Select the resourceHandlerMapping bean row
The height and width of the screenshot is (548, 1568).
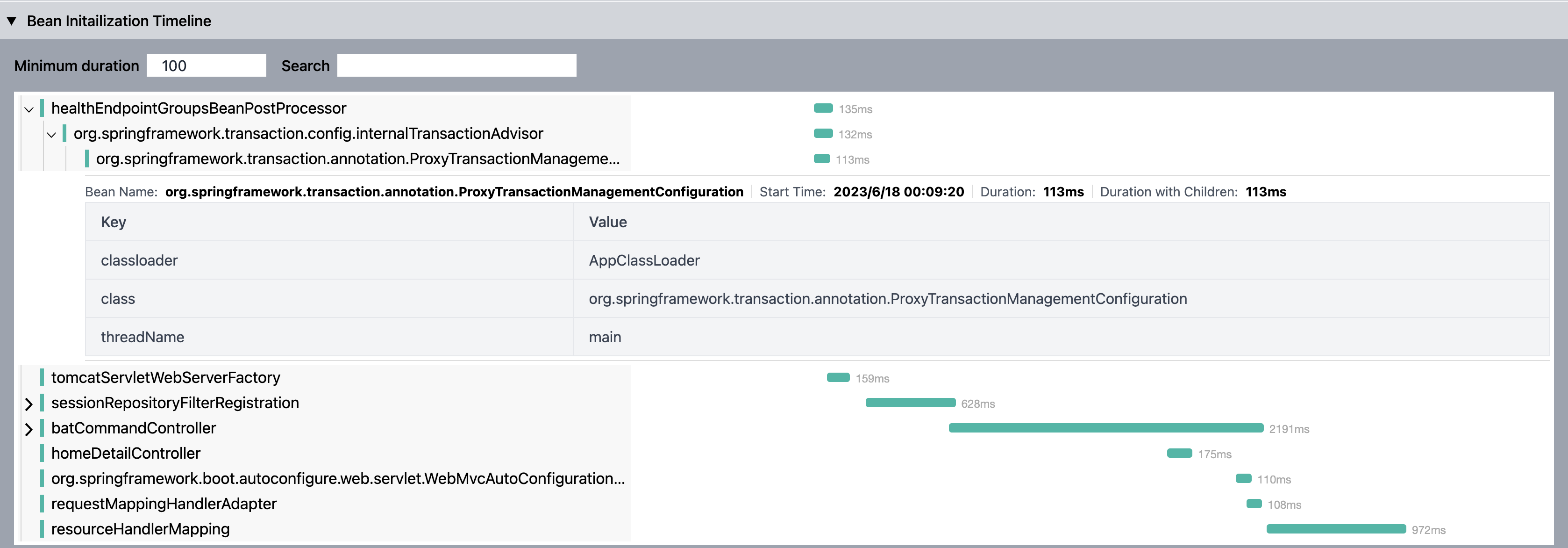click(140, 529)
